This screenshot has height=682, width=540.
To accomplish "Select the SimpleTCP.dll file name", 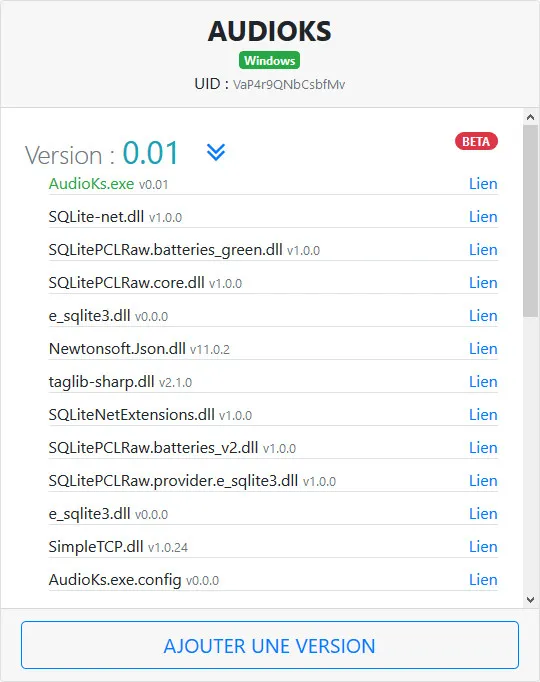I will (x=96, y=547).
